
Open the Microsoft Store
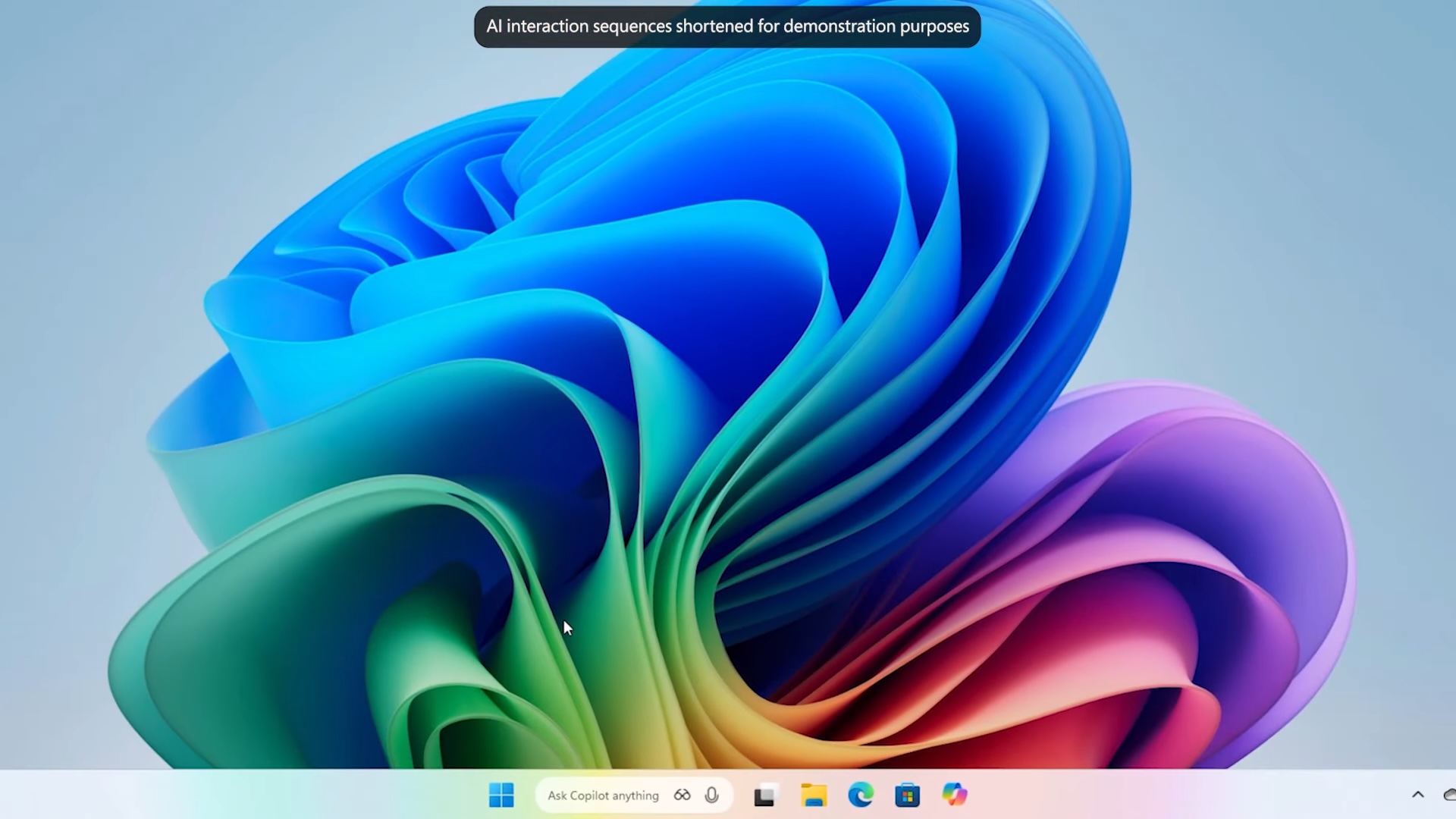tap(907, 795)
